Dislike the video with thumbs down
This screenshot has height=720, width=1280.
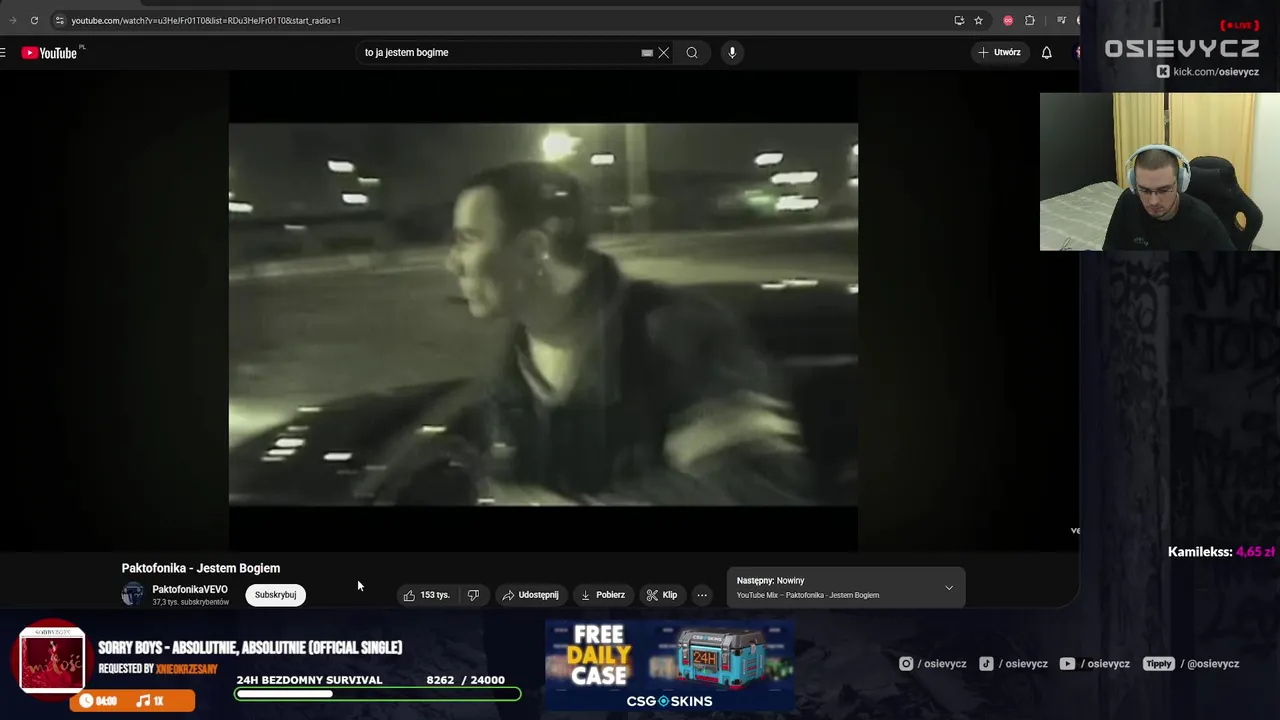473,595
